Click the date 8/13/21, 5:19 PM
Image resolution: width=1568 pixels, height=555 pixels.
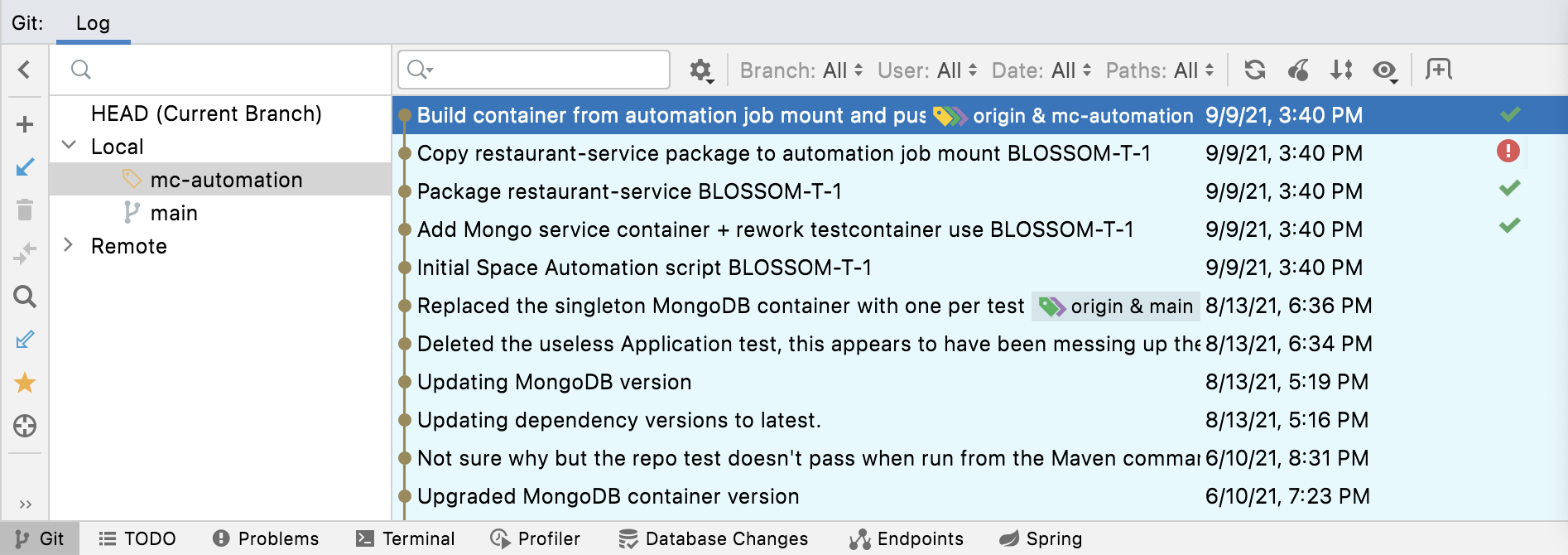tap(1287, 382)
